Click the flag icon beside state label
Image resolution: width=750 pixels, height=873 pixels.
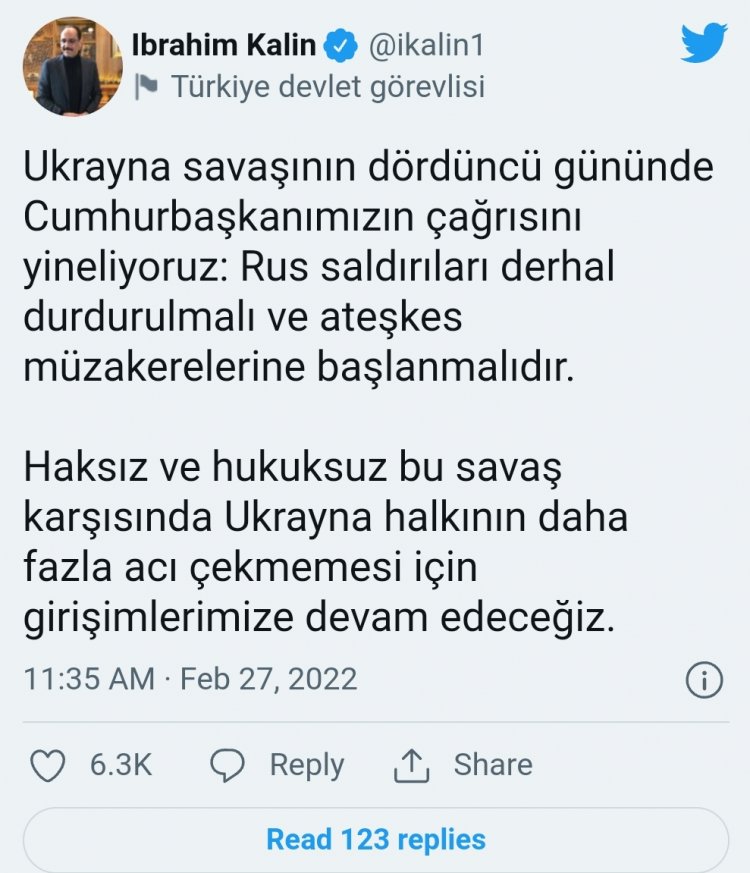148,87
